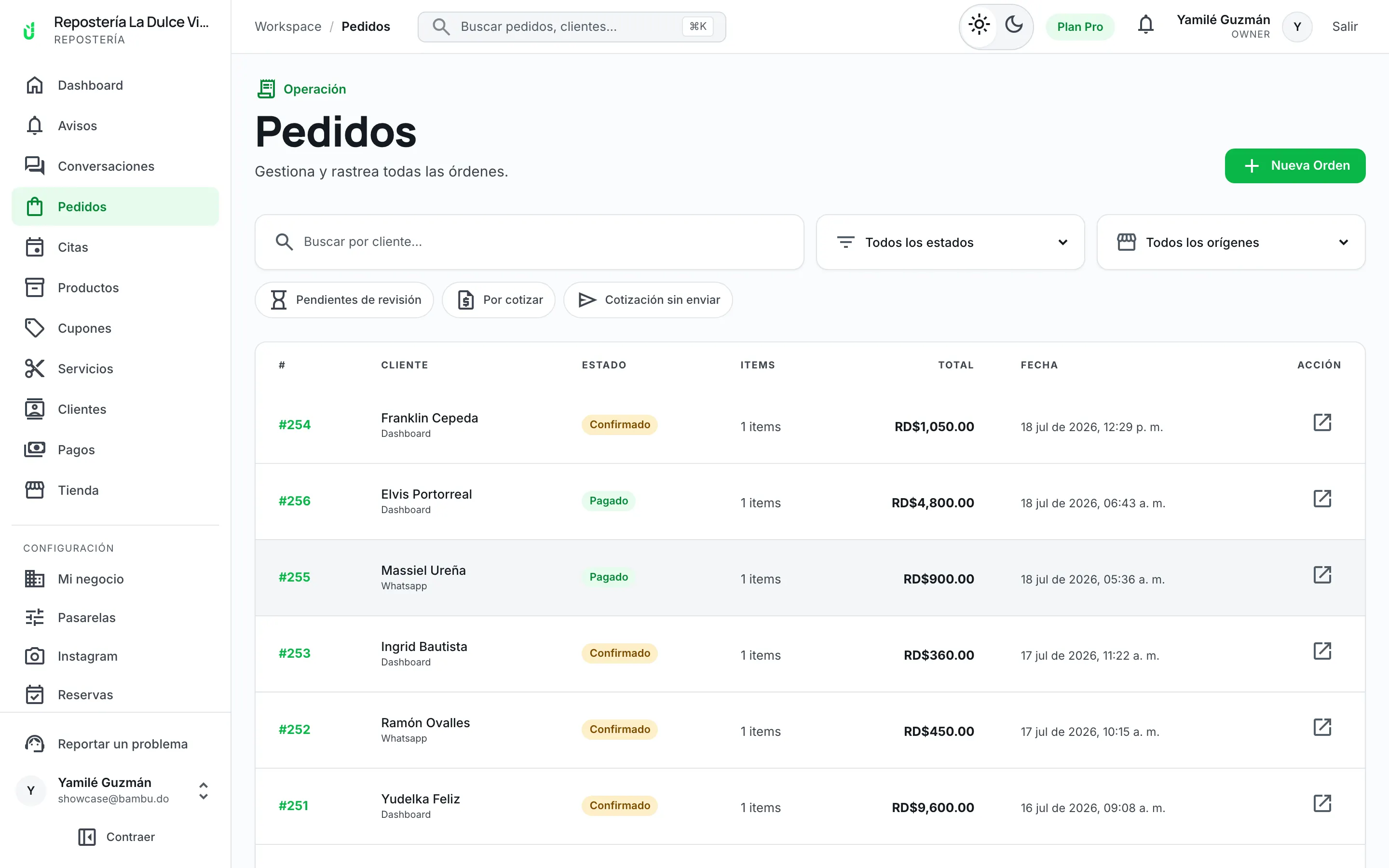Expand Yamilé Guzmán account switcher chevrons

coord(203,791)
